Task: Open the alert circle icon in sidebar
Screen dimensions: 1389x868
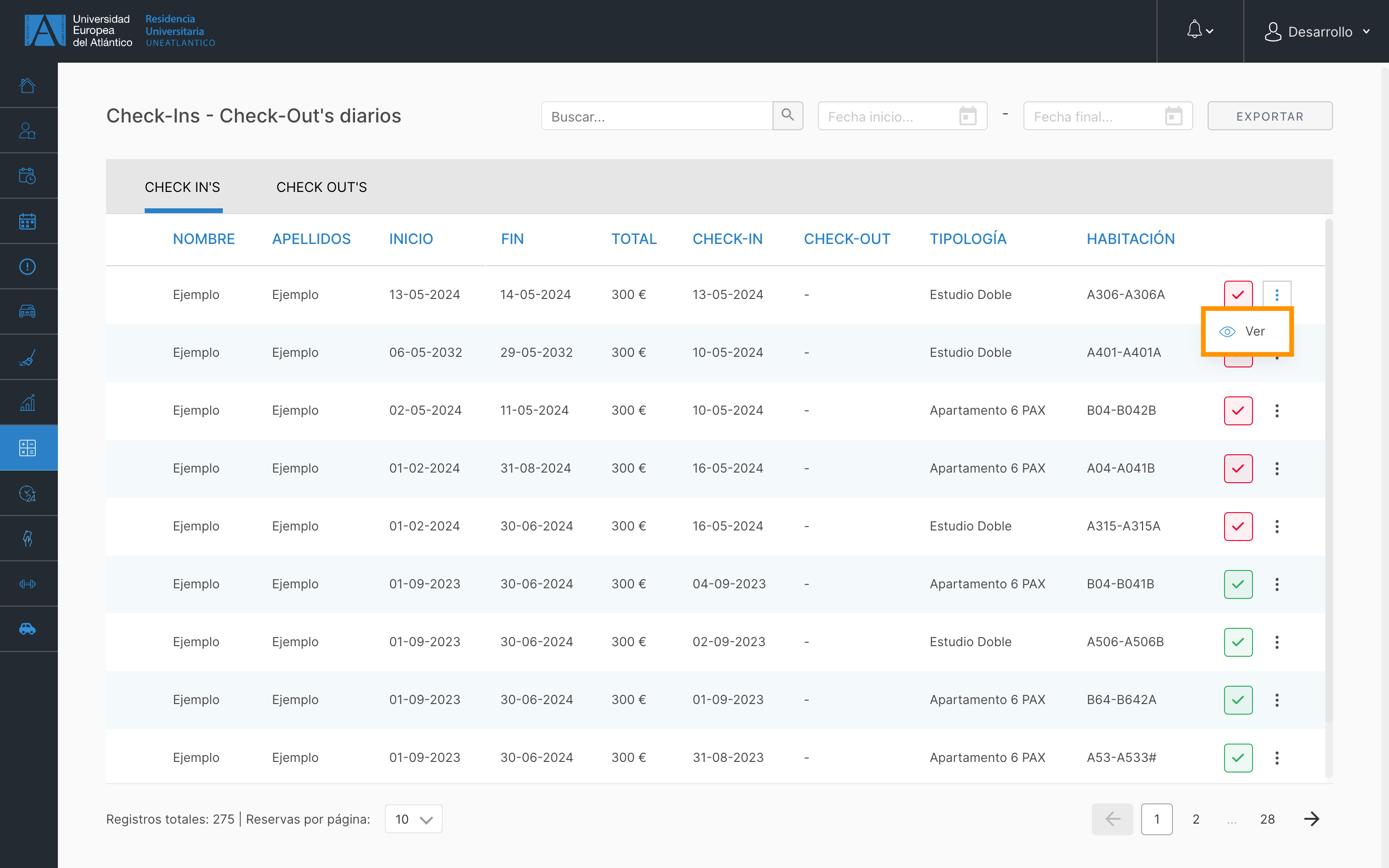Action: point(27,266)
